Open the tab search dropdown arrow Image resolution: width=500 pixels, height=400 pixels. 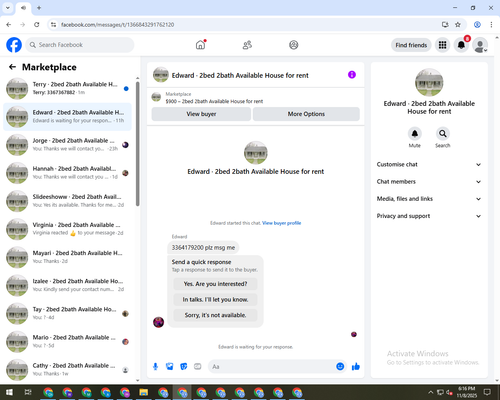(x=8, y=8)
